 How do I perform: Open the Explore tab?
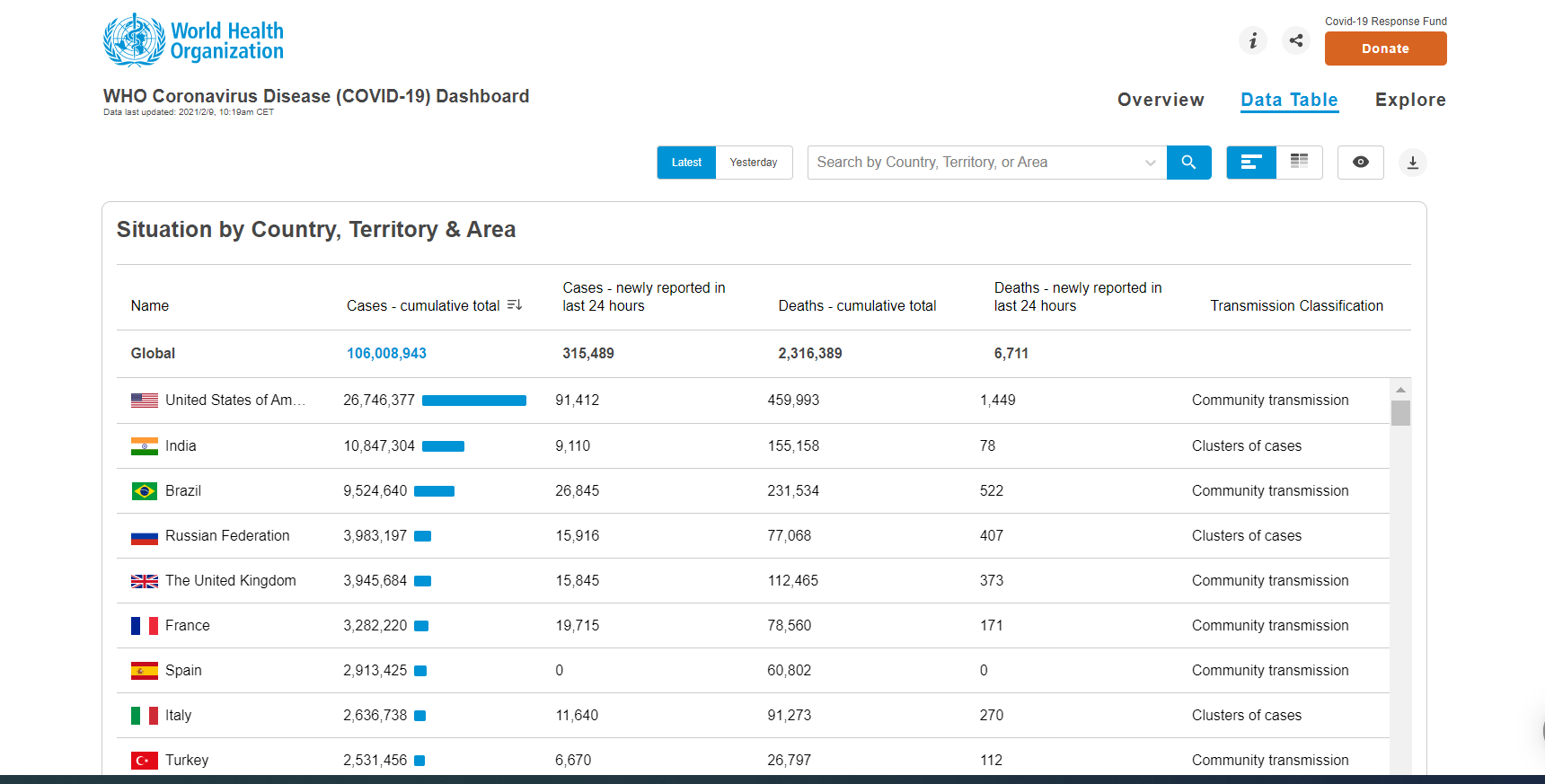point(1410,100)
